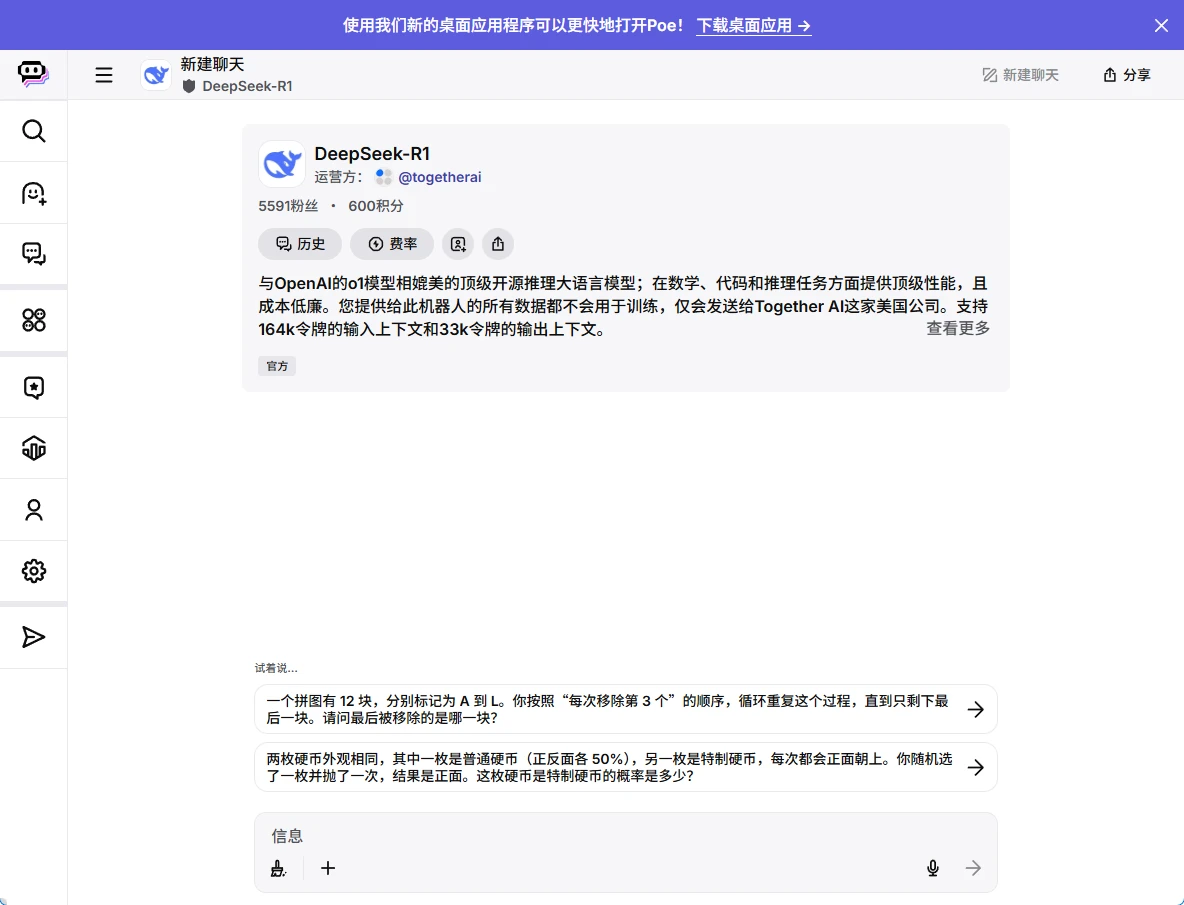The width and height of the screenshot is (1184, 905).
Task: Select the 12-piece puzzle suggested prompt
Action: point(626,710)
